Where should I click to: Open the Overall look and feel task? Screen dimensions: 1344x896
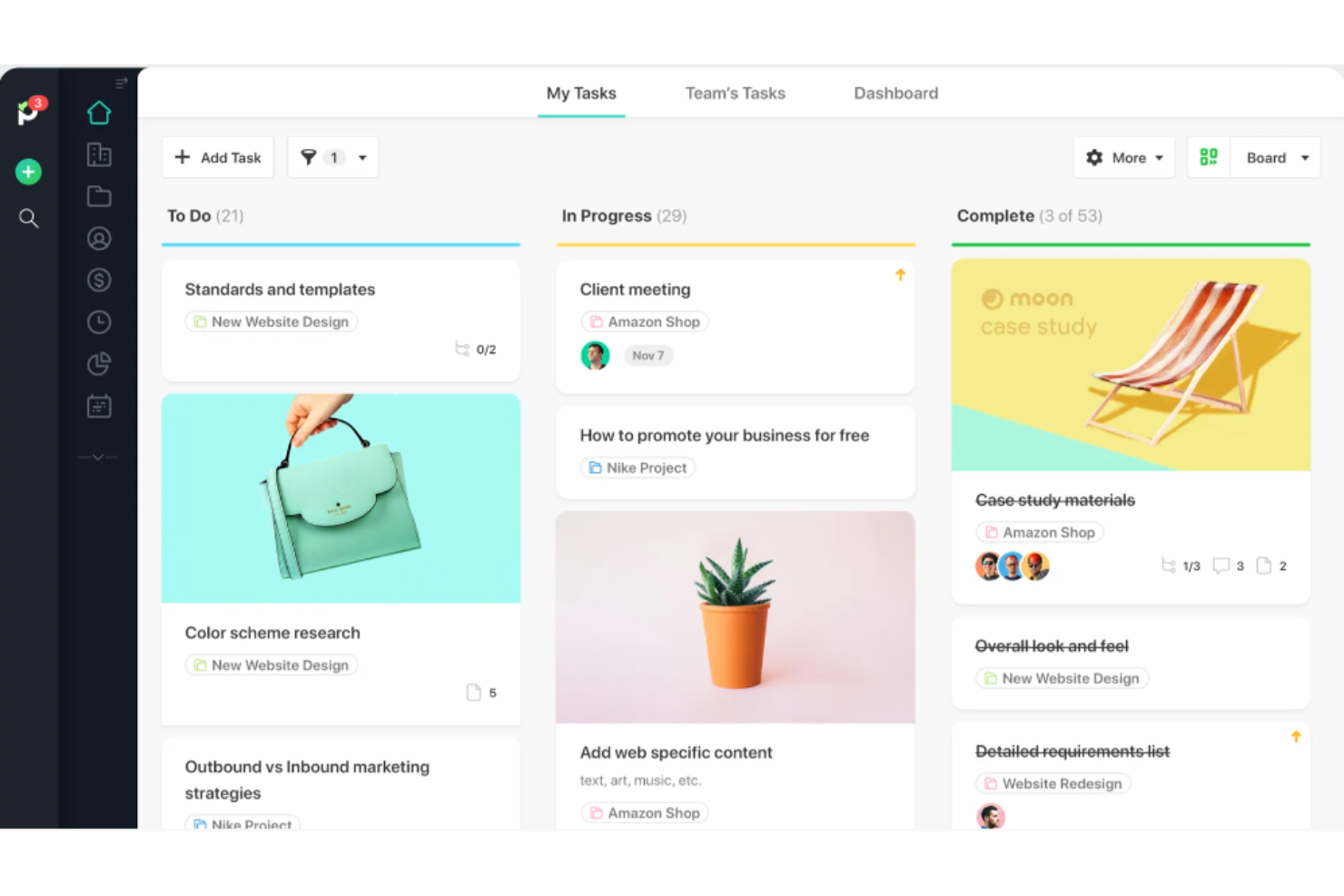tap(1052, 646)
